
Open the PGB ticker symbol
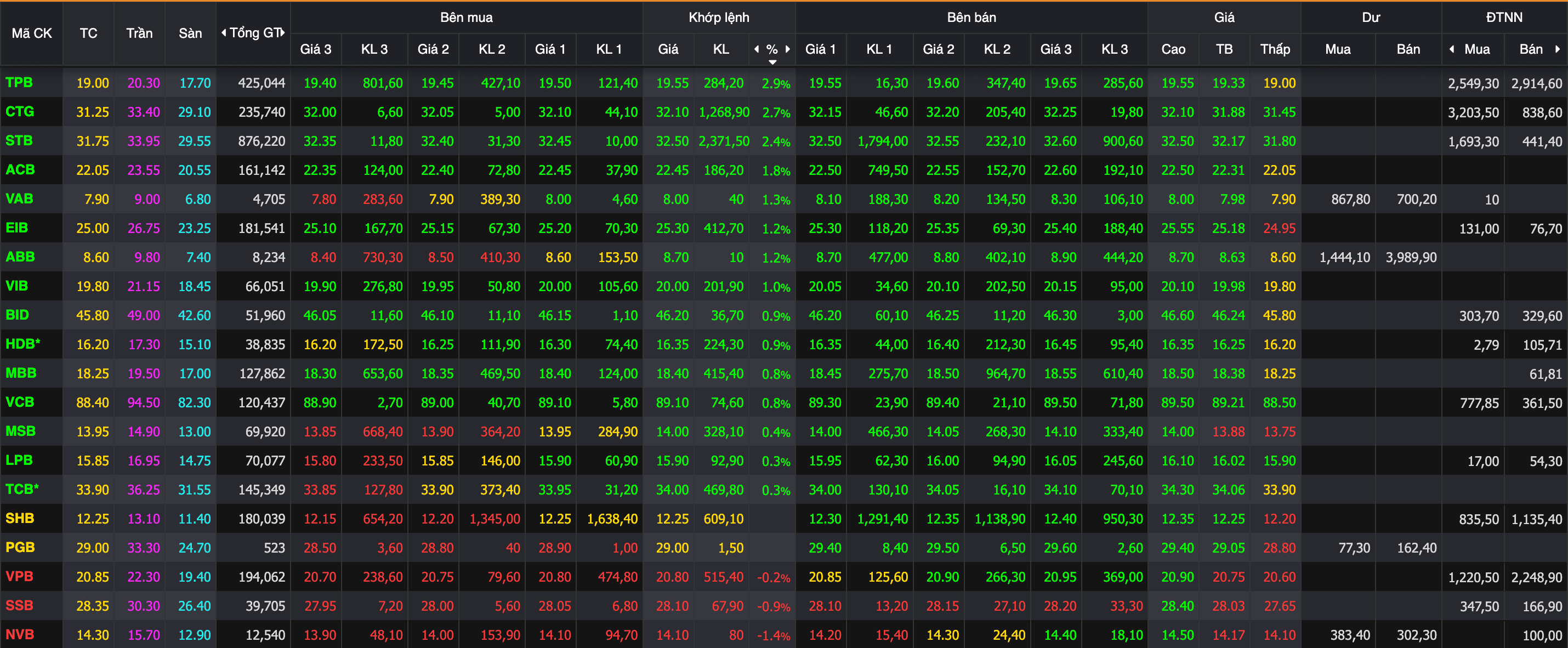[x=20, y=548]
